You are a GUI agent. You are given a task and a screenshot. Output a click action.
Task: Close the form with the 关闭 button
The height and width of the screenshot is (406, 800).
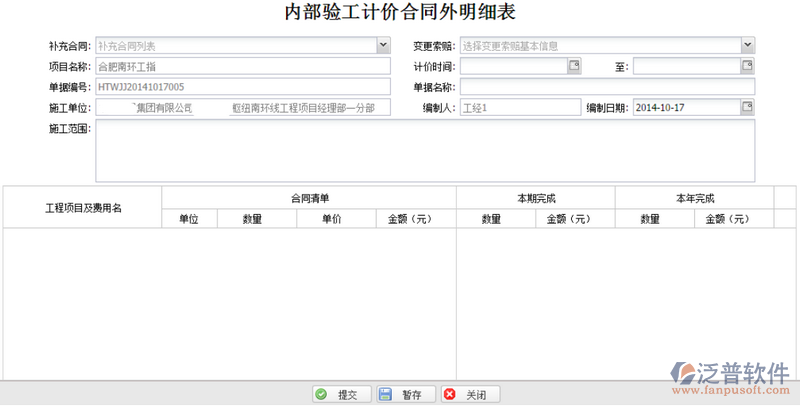[469, 395]
